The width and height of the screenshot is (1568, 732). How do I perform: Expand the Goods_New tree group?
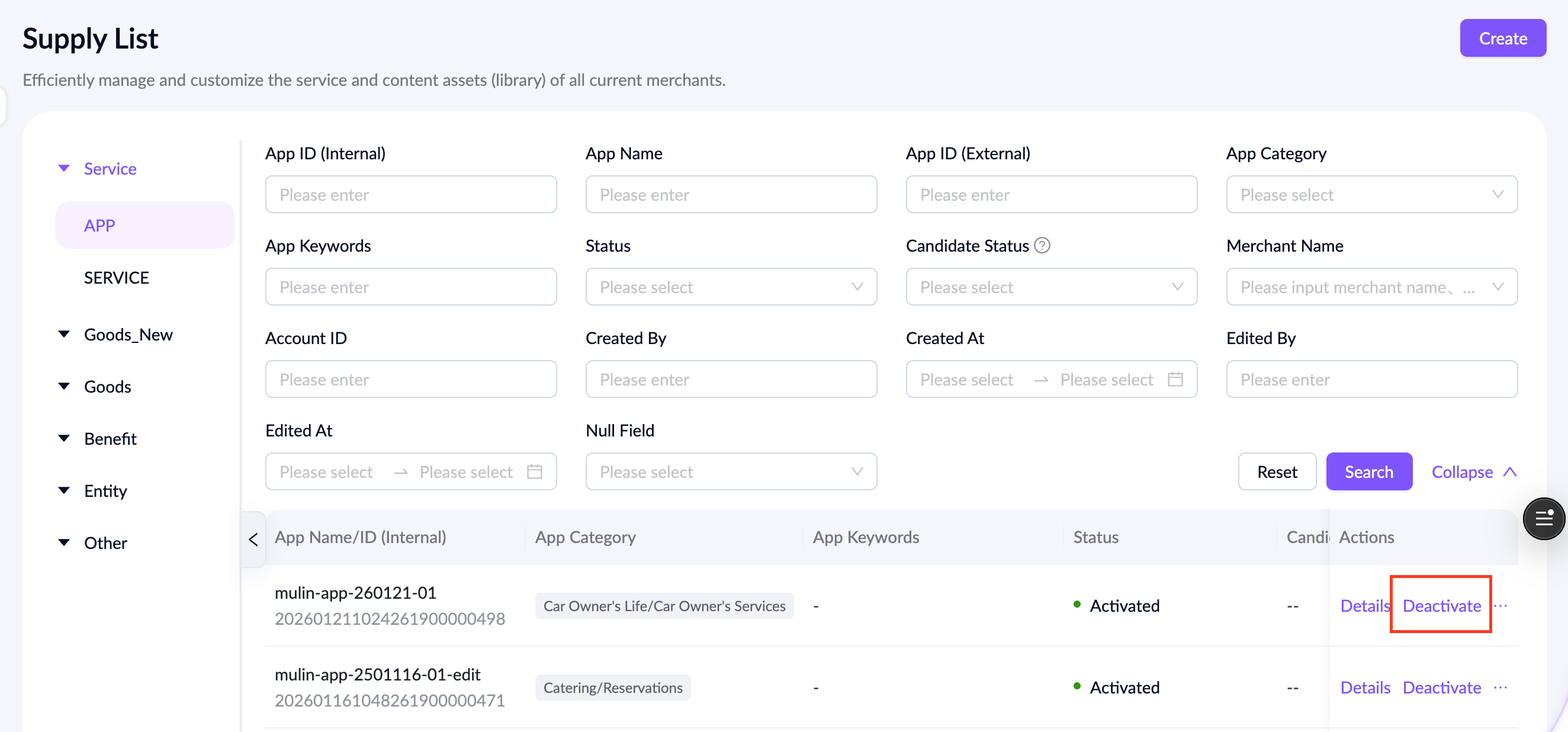64,334
